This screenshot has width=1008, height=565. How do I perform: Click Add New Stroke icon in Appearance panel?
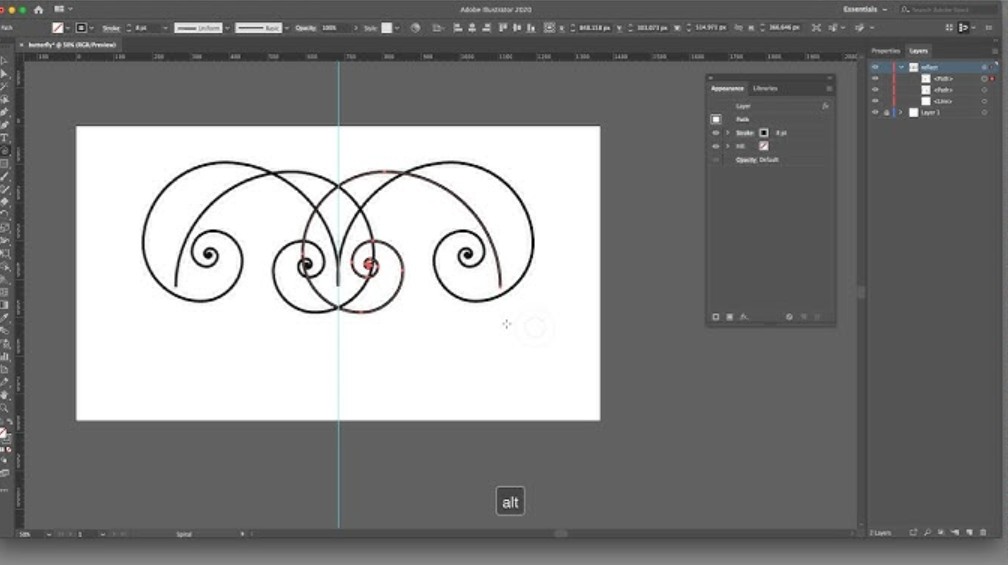click(715, 317)
